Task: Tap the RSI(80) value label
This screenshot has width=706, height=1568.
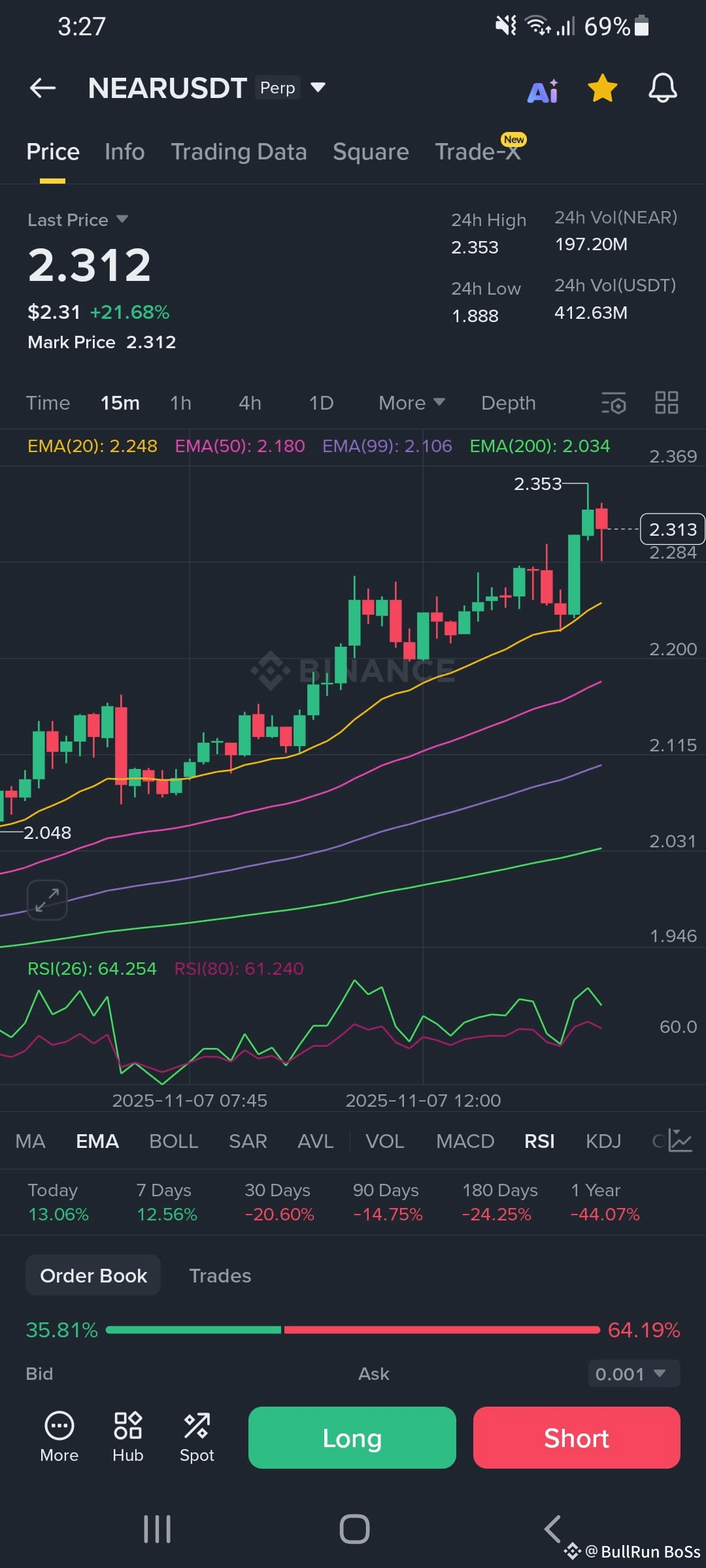Action: point(239,968)
